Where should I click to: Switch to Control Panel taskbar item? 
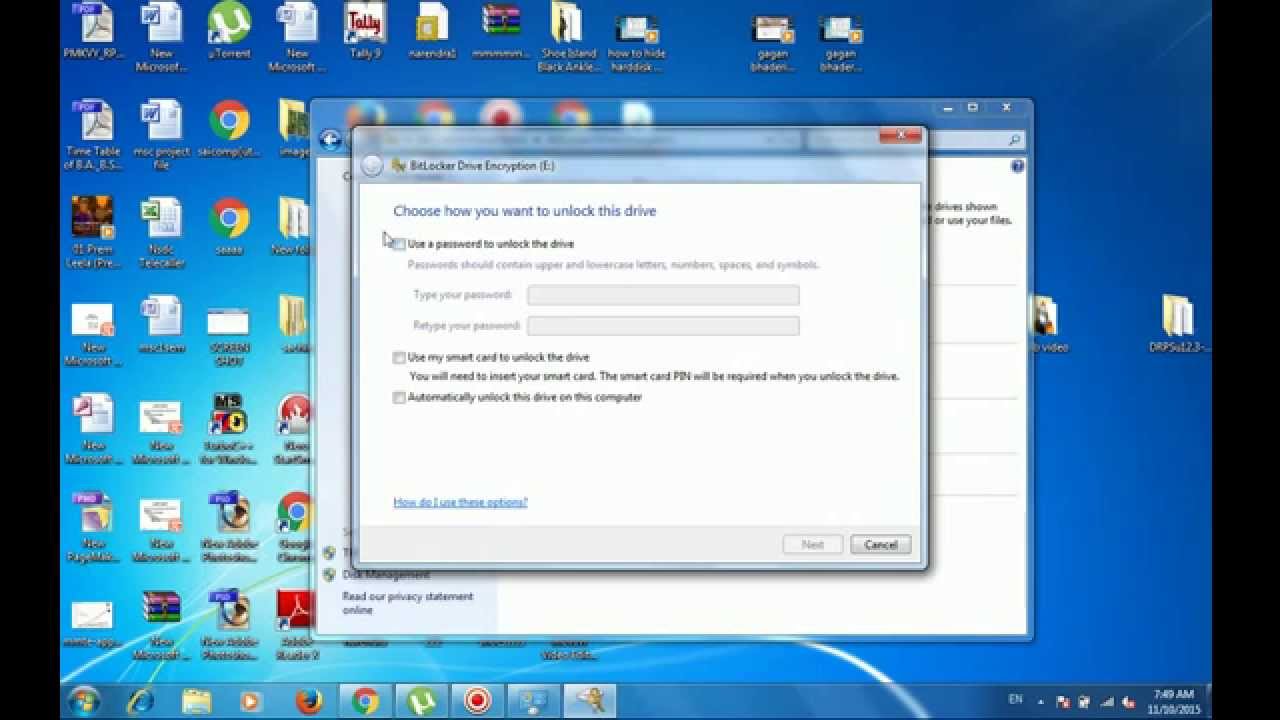(x=533, y=700)
